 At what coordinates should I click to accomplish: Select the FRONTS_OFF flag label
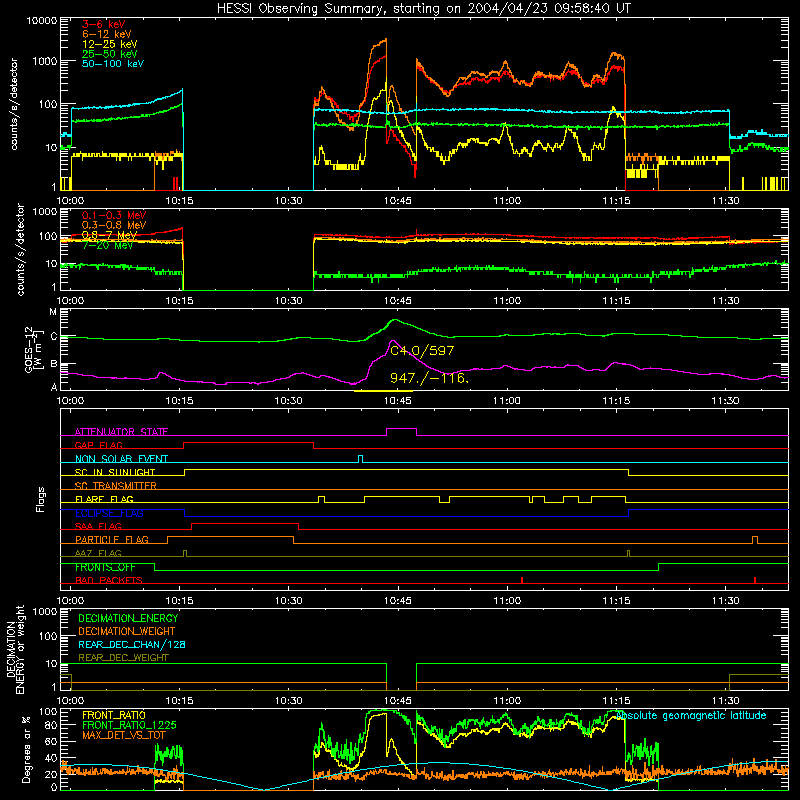pyautogui.click(x=105, y=567)
